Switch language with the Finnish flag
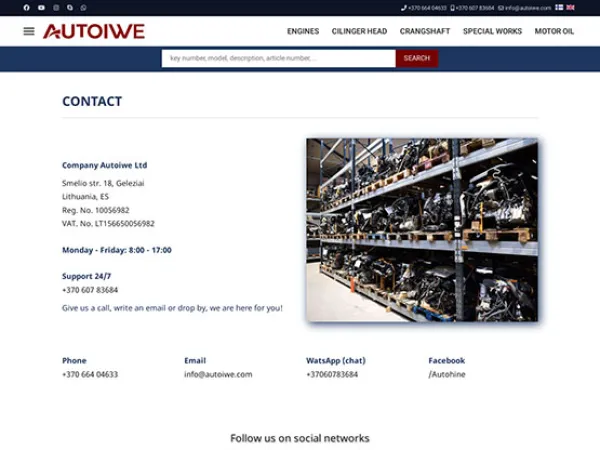Viewport: 600px width, 450px height. tap(559, 7)
